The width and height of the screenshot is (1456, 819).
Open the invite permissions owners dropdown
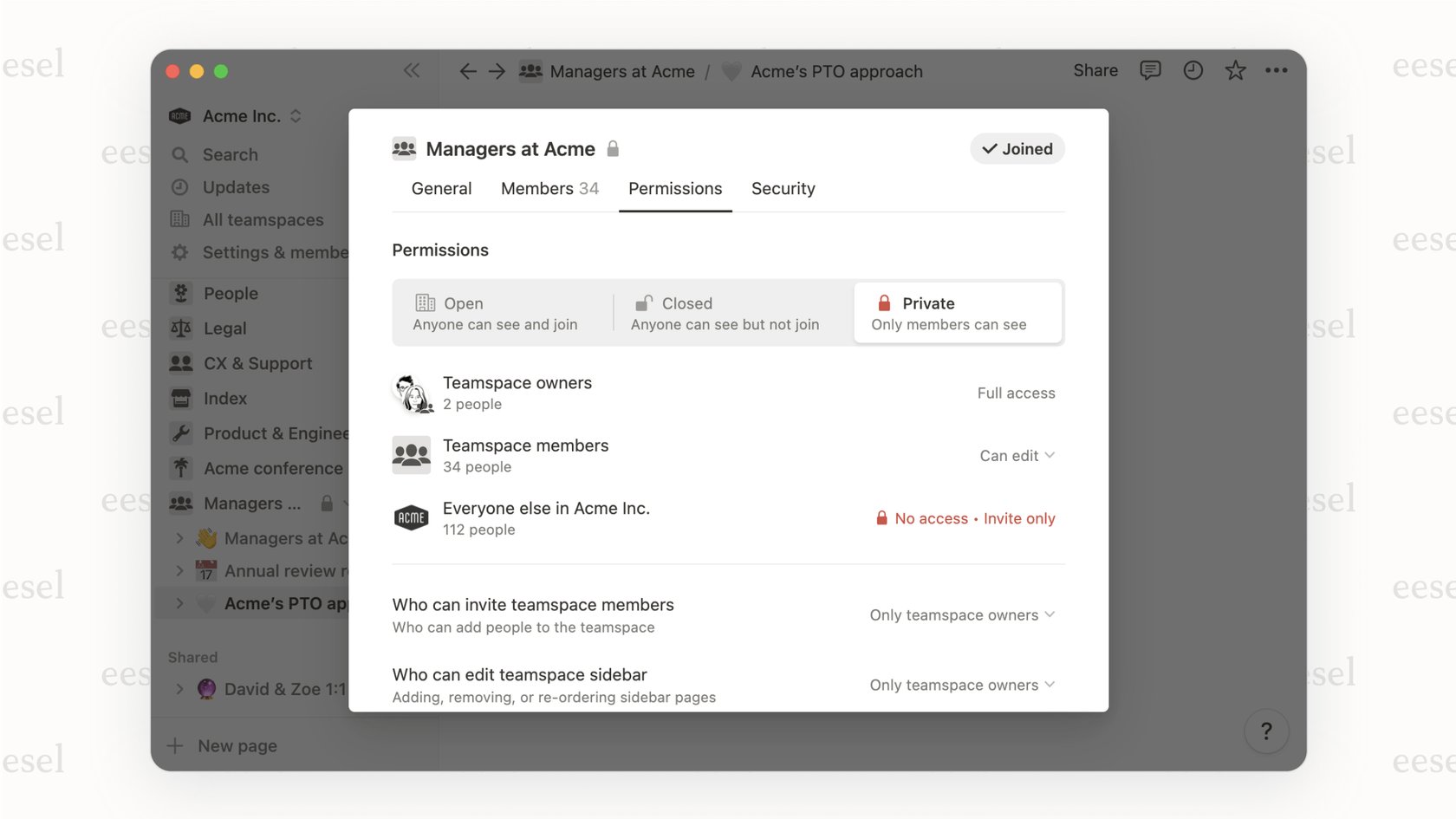[x=961, y=614]
